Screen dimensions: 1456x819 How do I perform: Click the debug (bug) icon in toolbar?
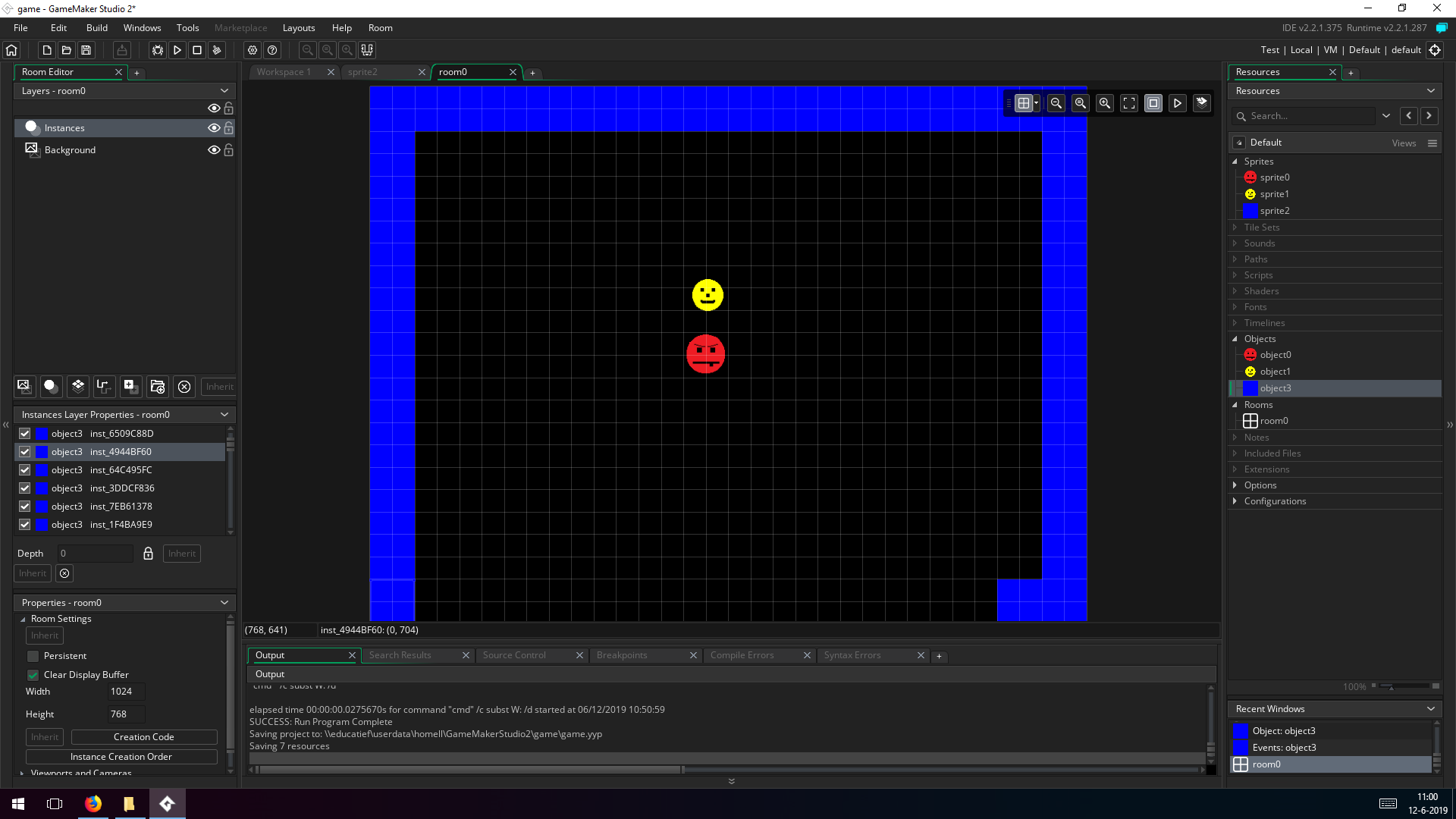(158, 50)
